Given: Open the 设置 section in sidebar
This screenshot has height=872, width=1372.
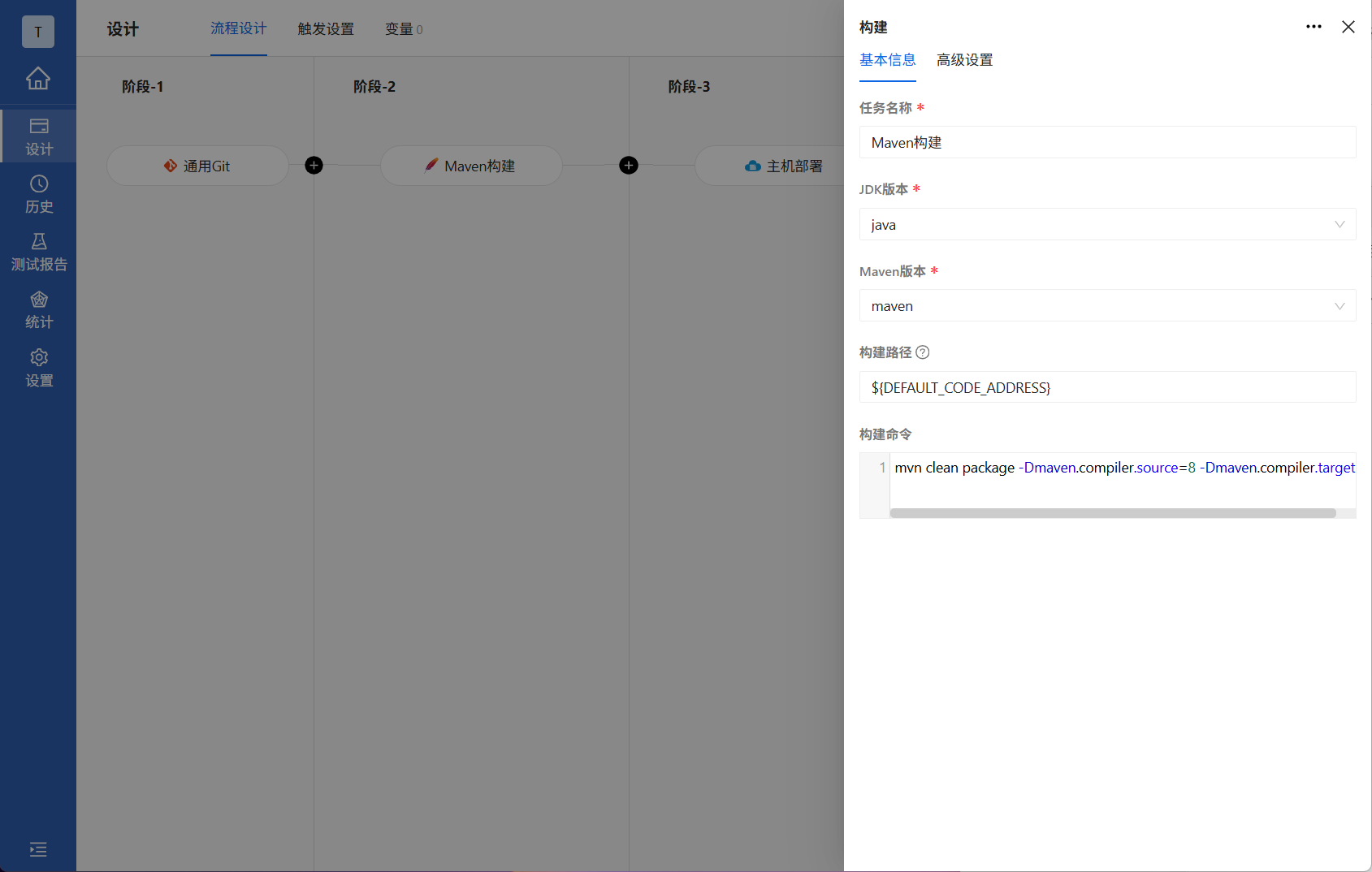Looking at the screenshot, I should 38,367.
